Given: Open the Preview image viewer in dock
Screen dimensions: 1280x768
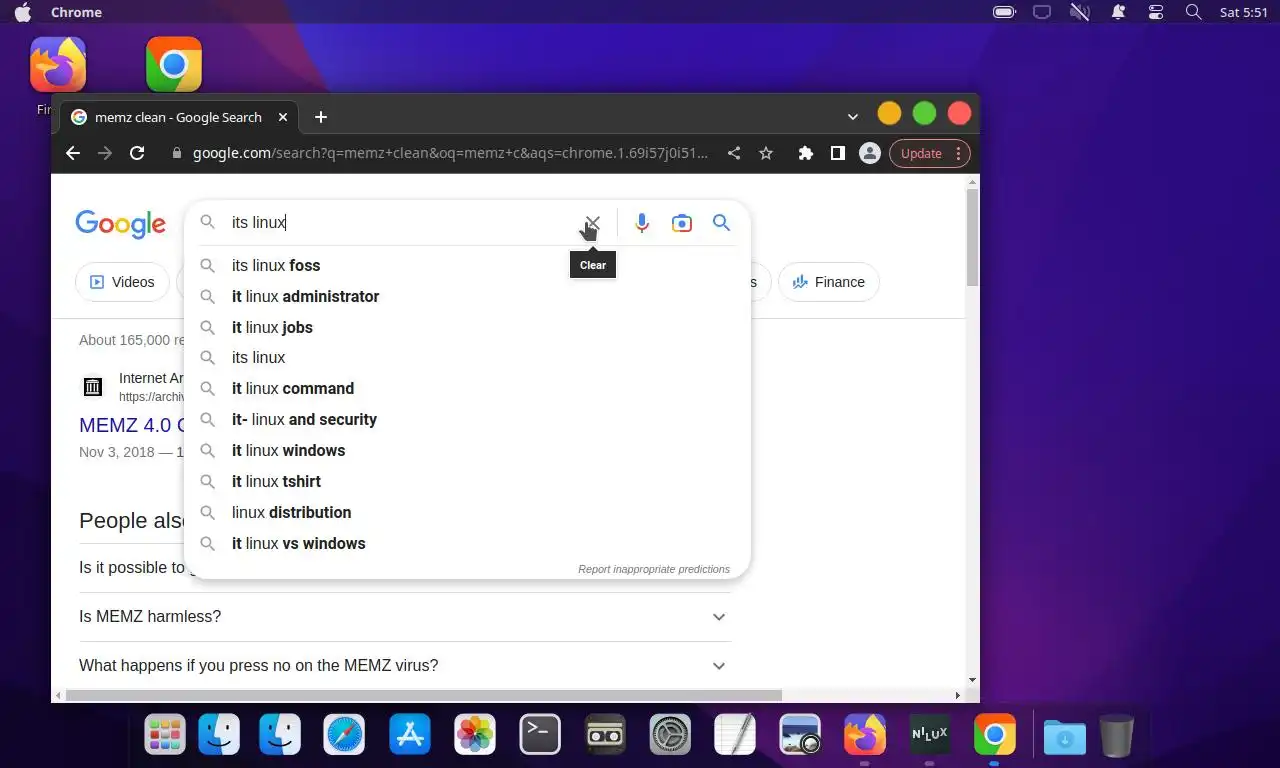Looking at the screenshot, I should [800, 736].
